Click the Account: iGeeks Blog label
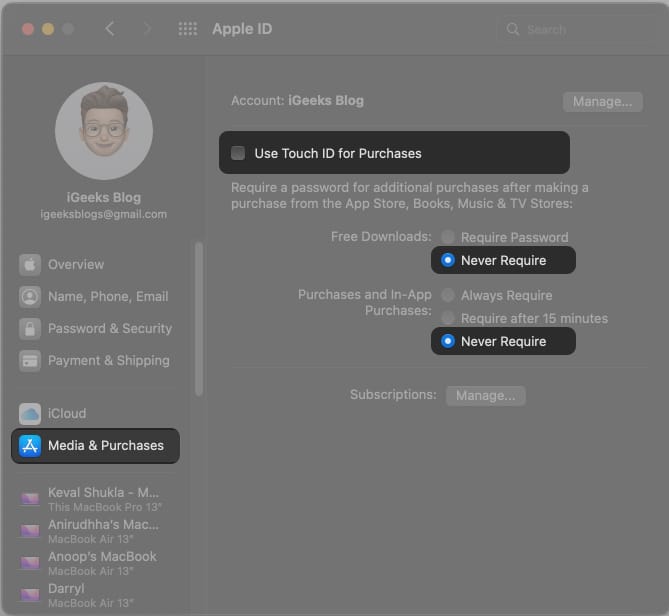The width and height of the screenshot is (669, 616). [x=297, y=101]
